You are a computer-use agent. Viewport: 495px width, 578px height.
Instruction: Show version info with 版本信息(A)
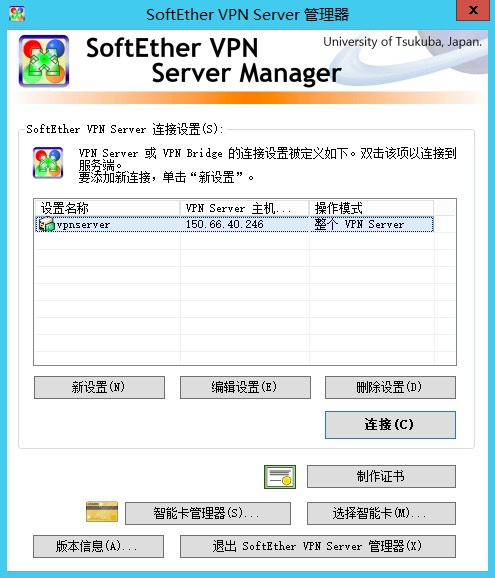[x=98, y=546]
